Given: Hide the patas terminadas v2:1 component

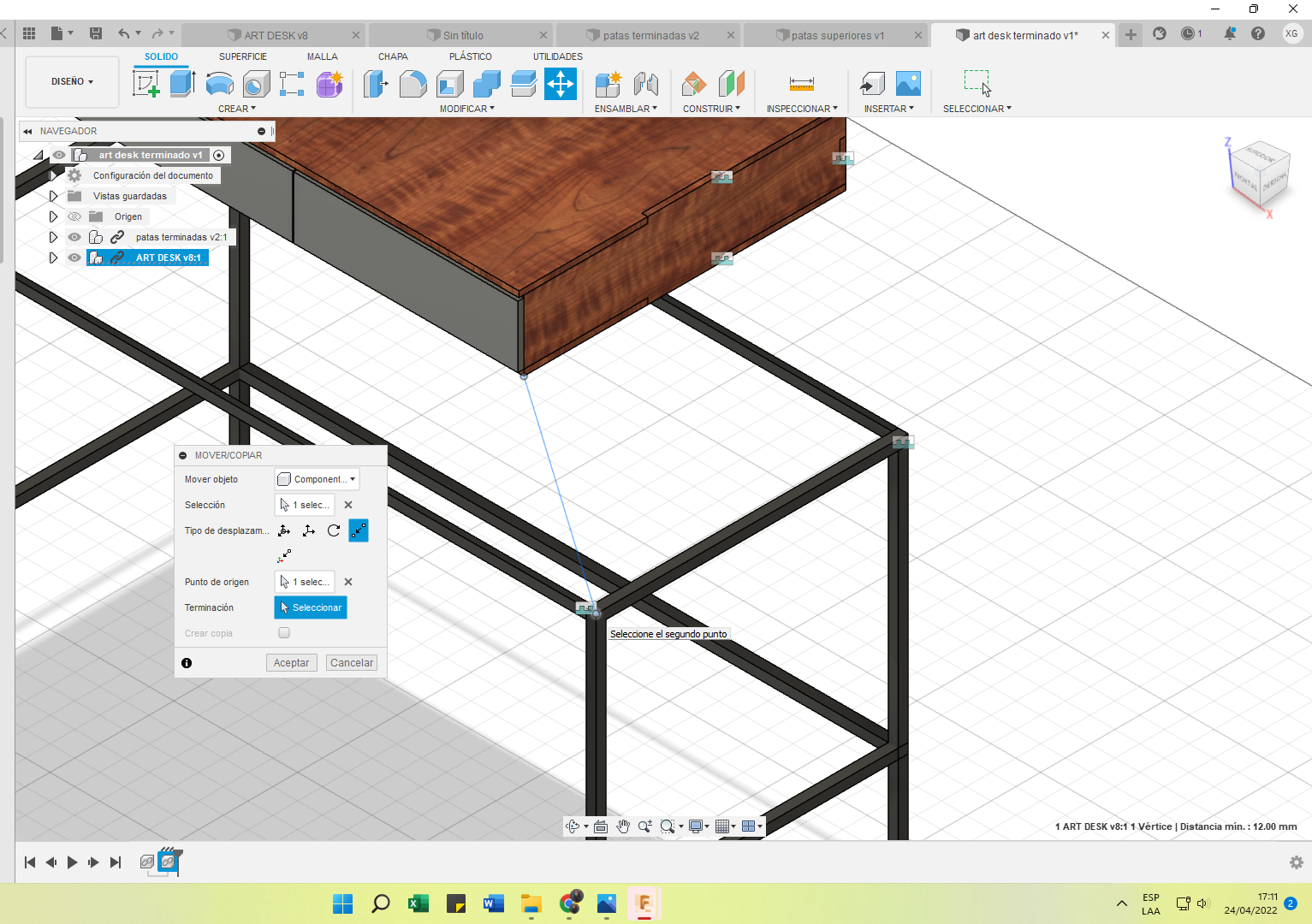Looking at the screenshot, I should pos(74,237).
